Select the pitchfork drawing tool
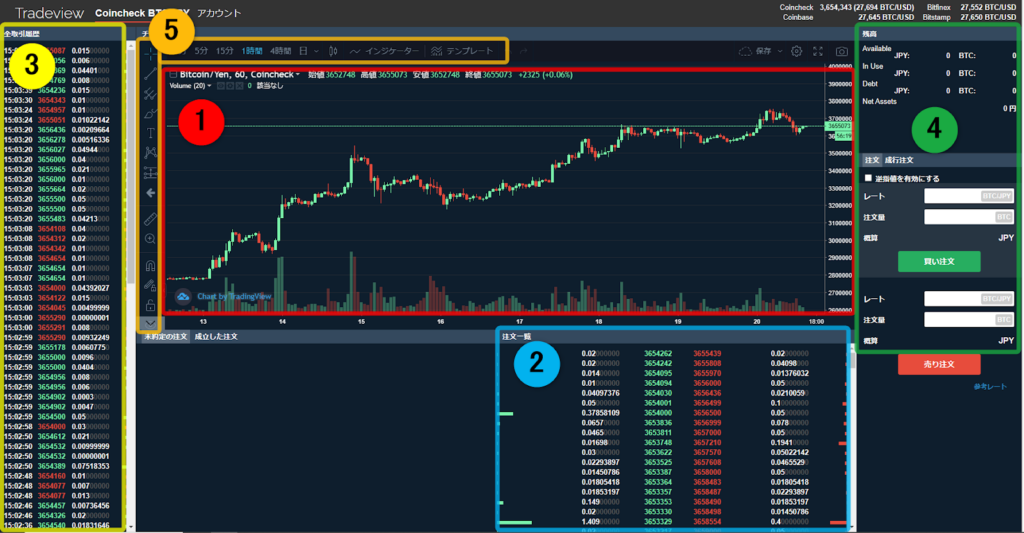1024x533 pixels. click(150, 94)
